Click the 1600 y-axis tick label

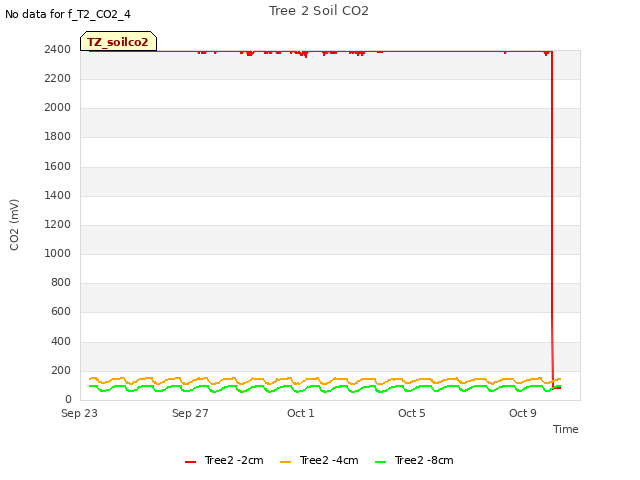[x=58, y=167]
